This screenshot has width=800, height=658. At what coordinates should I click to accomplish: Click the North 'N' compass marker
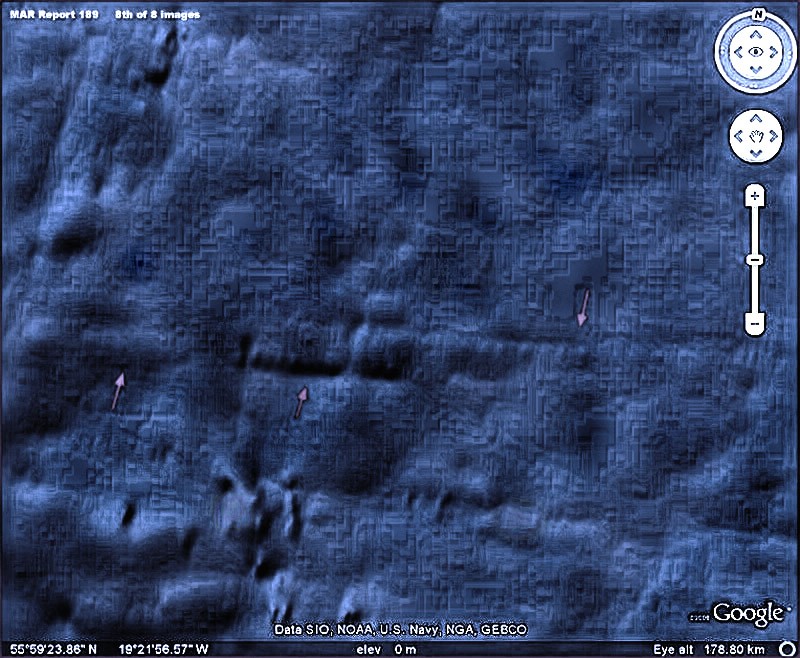coord(756,15)
